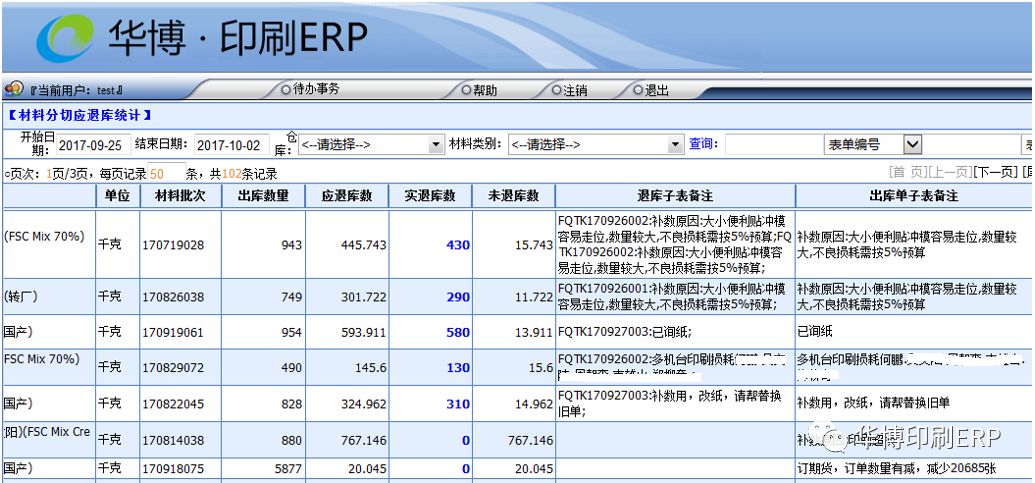Open the 待办事务 menu tab
1035x483 pixels.
pos(310,90)
